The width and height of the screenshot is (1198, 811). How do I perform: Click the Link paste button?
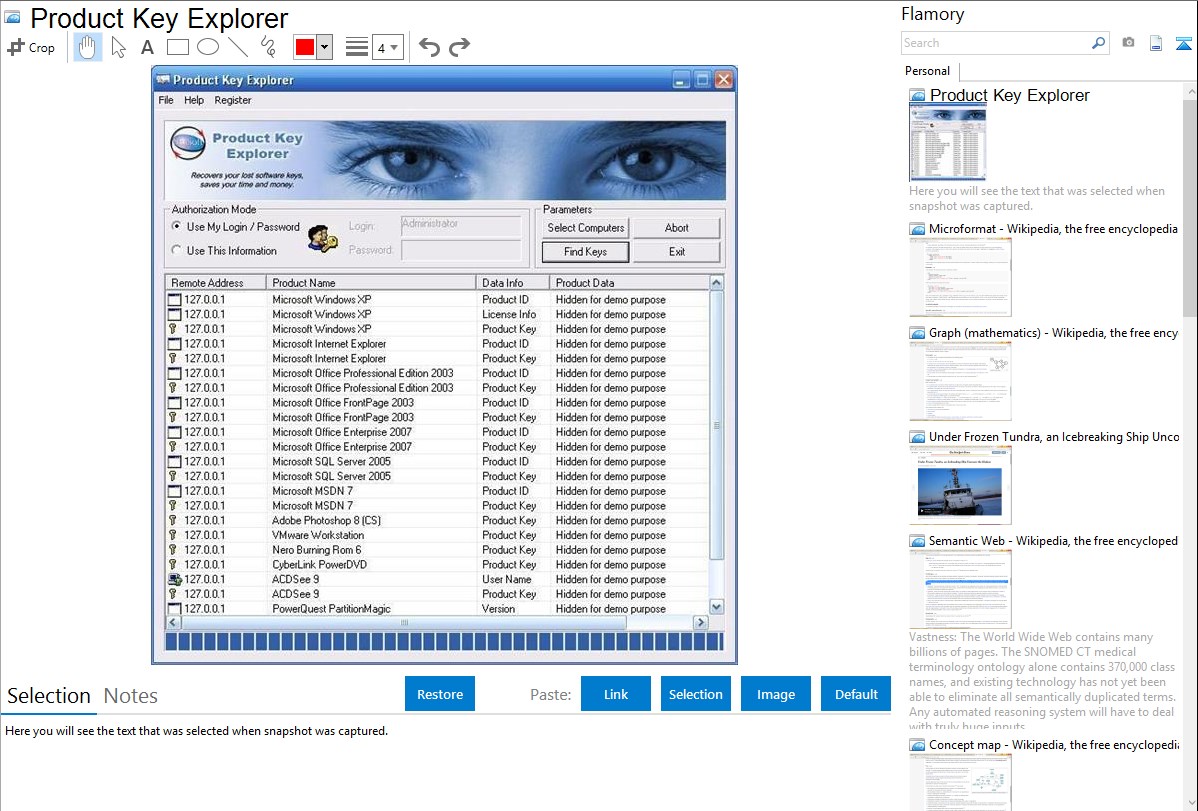point(616,694)
